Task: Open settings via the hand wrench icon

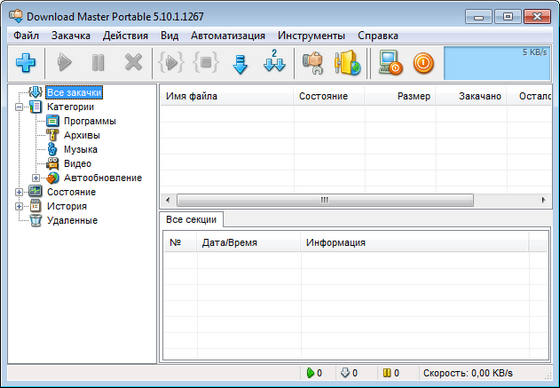Action: pyautogui.click(x=313, y=63)
